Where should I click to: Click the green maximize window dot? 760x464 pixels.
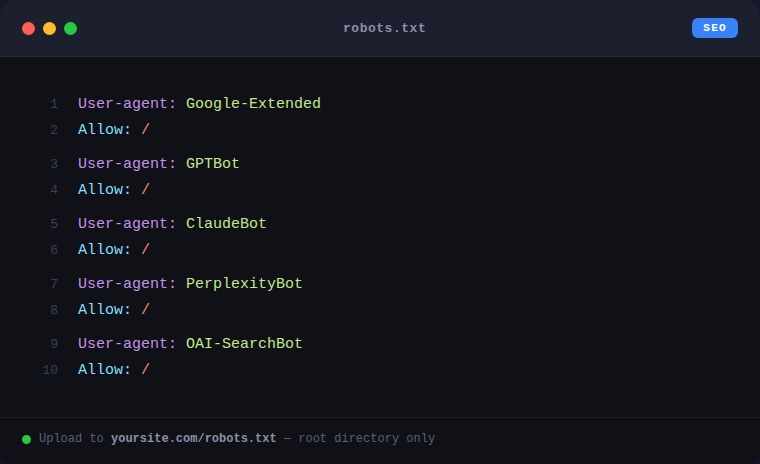click(x=70, y=29)
